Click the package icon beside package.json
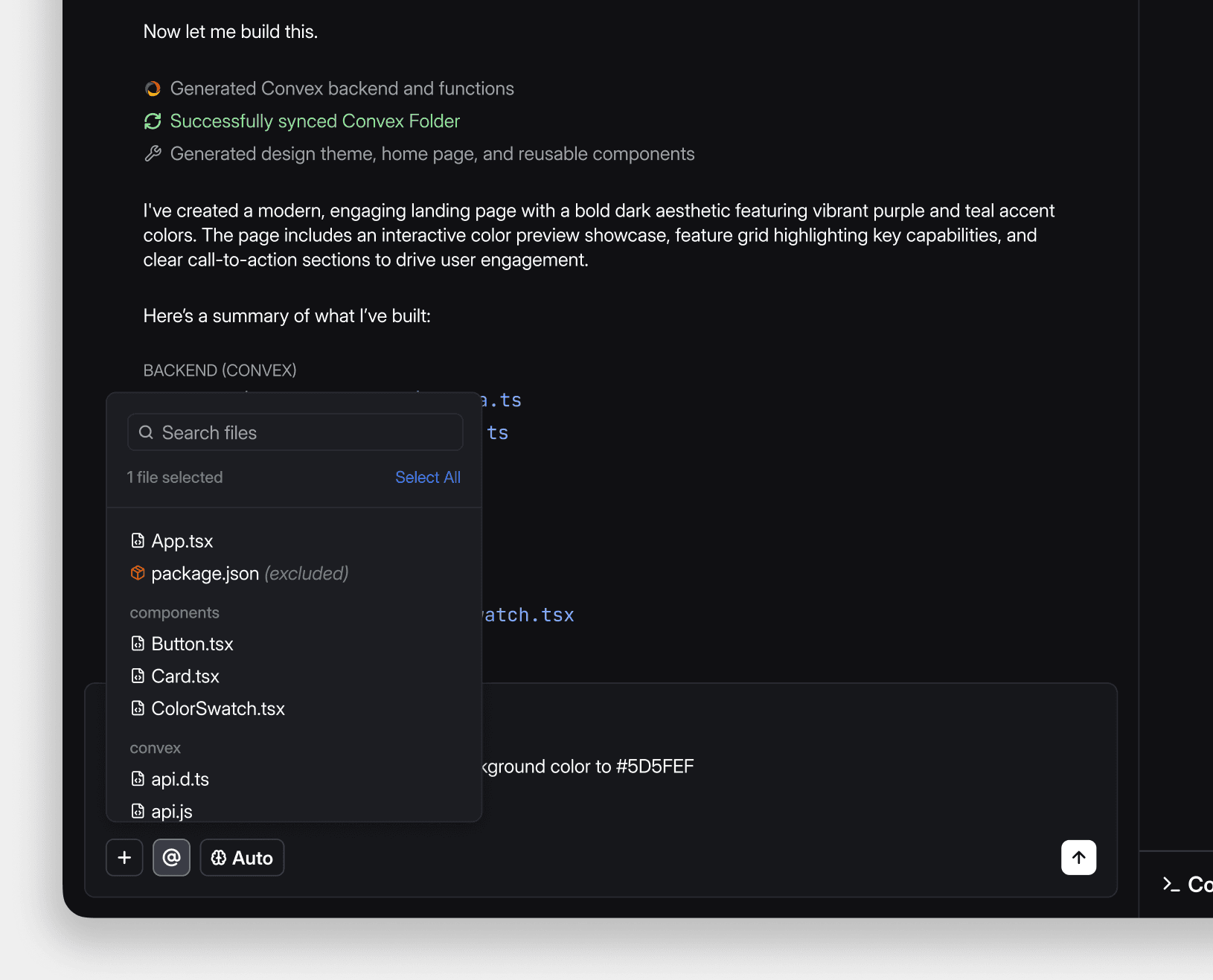The image size is (1213, 980). pyautogui.click(x=138, y=573)
